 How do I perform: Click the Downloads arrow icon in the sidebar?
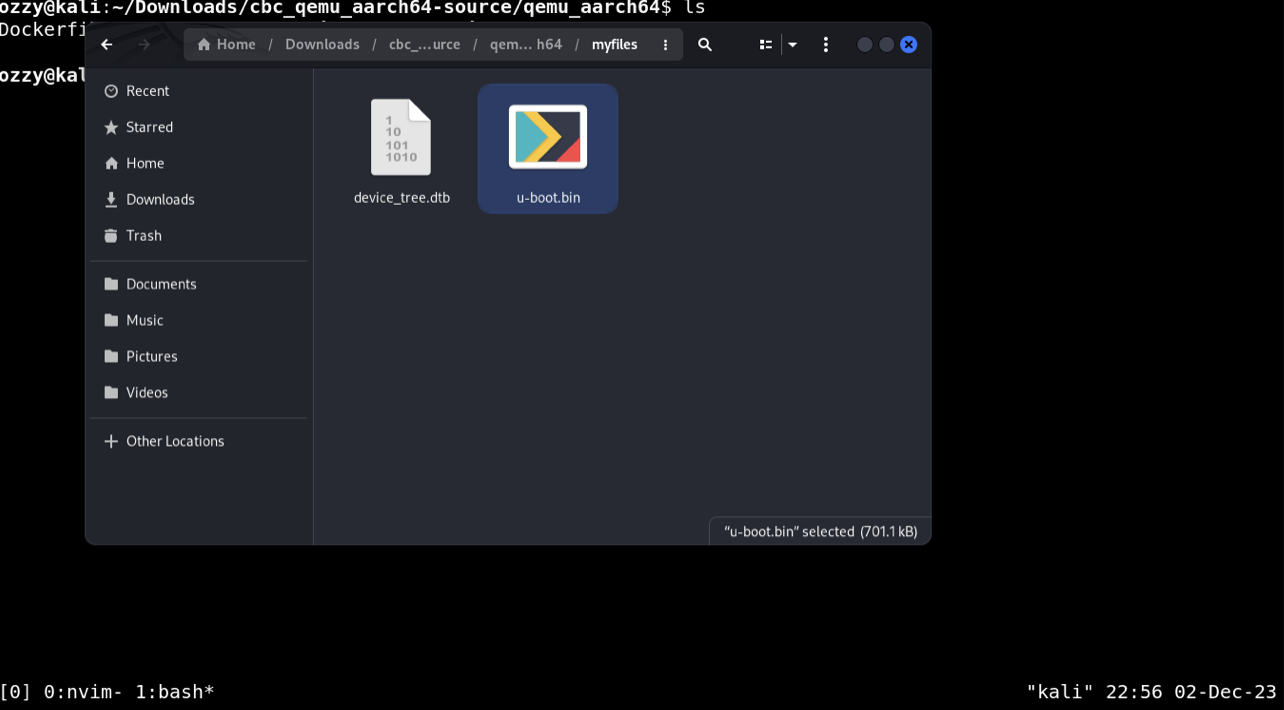111,199
